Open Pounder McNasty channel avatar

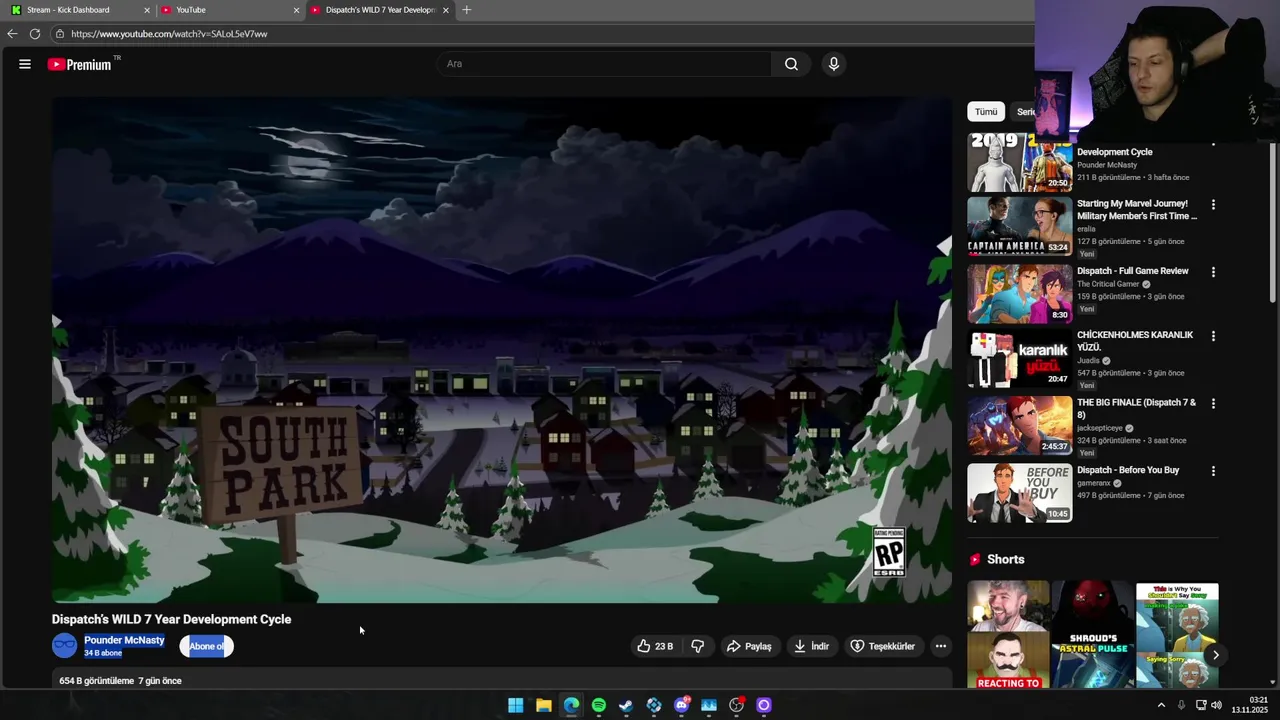[x=65, y=646]
